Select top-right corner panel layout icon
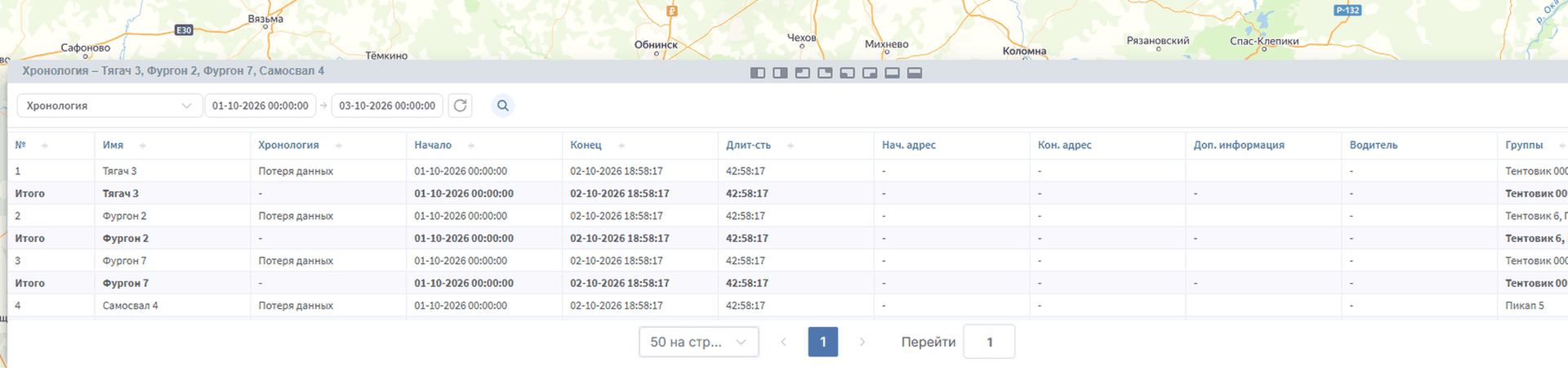 point(825,73)
